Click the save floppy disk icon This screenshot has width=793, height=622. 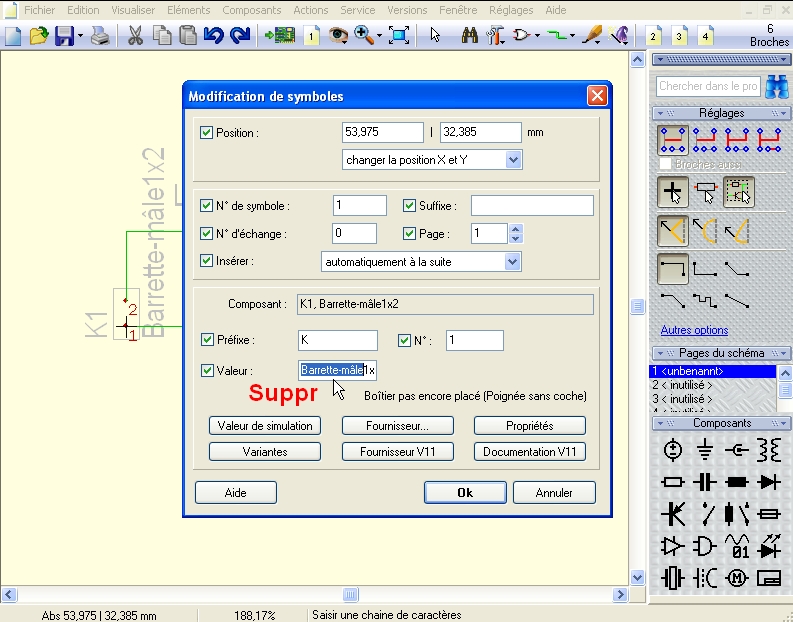65,36
